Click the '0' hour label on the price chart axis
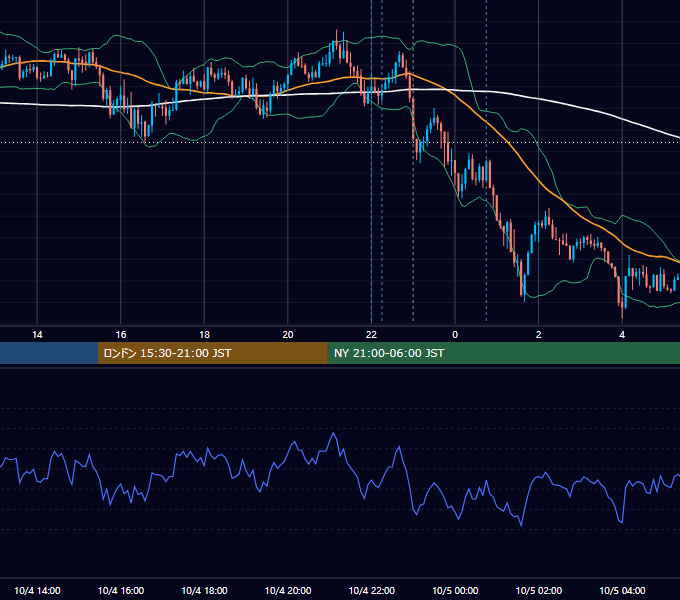Image resolution: width=680 pixels, height=600 pixels. (455, 335)
